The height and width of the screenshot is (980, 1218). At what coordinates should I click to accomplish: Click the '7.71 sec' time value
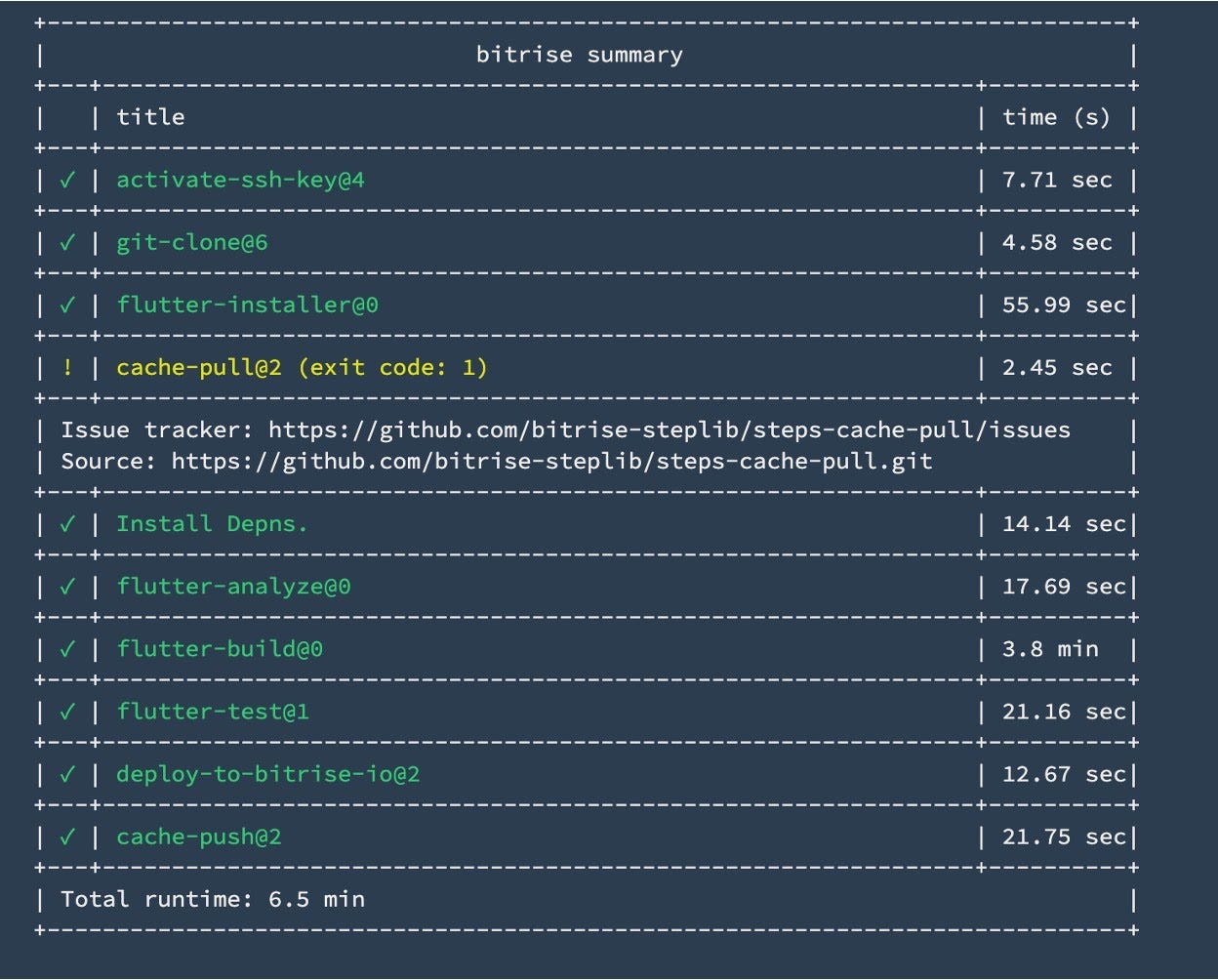1057,181
